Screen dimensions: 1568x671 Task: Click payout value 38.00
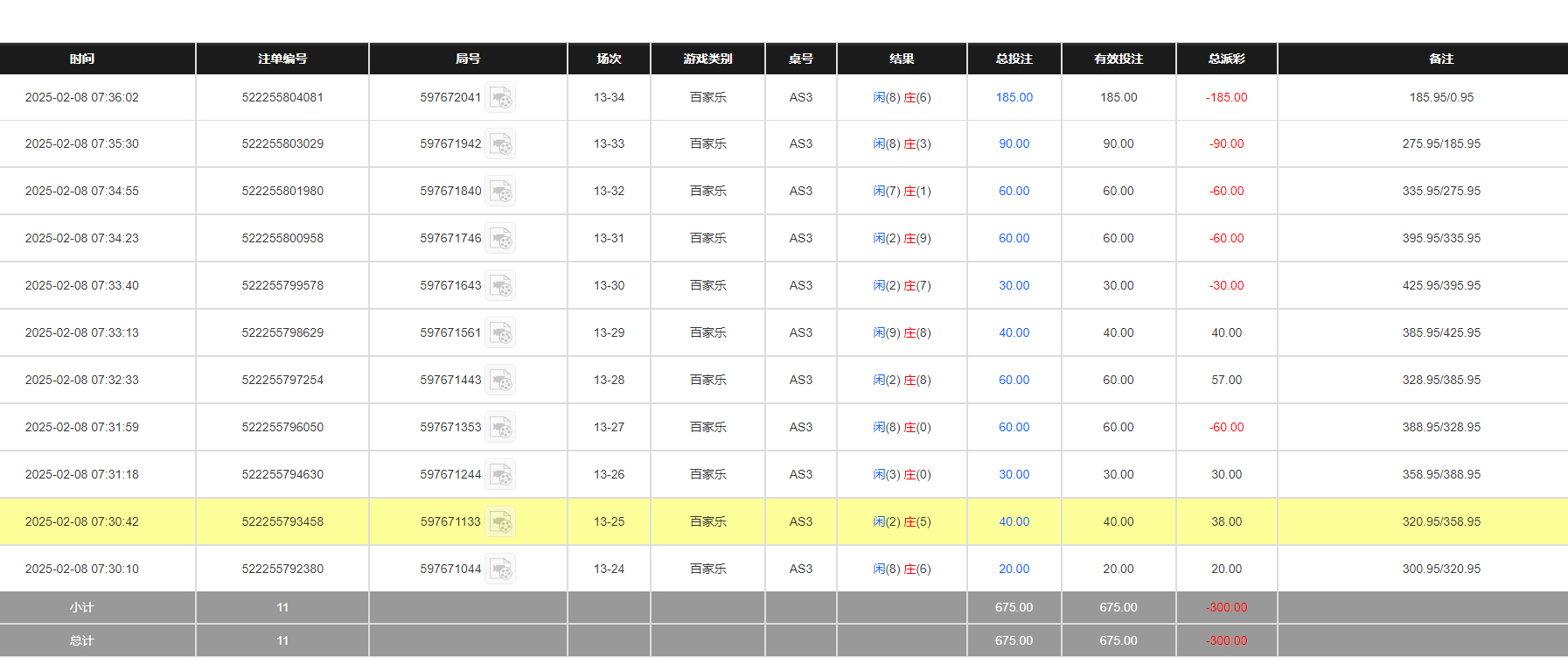tap(1227, 521)
